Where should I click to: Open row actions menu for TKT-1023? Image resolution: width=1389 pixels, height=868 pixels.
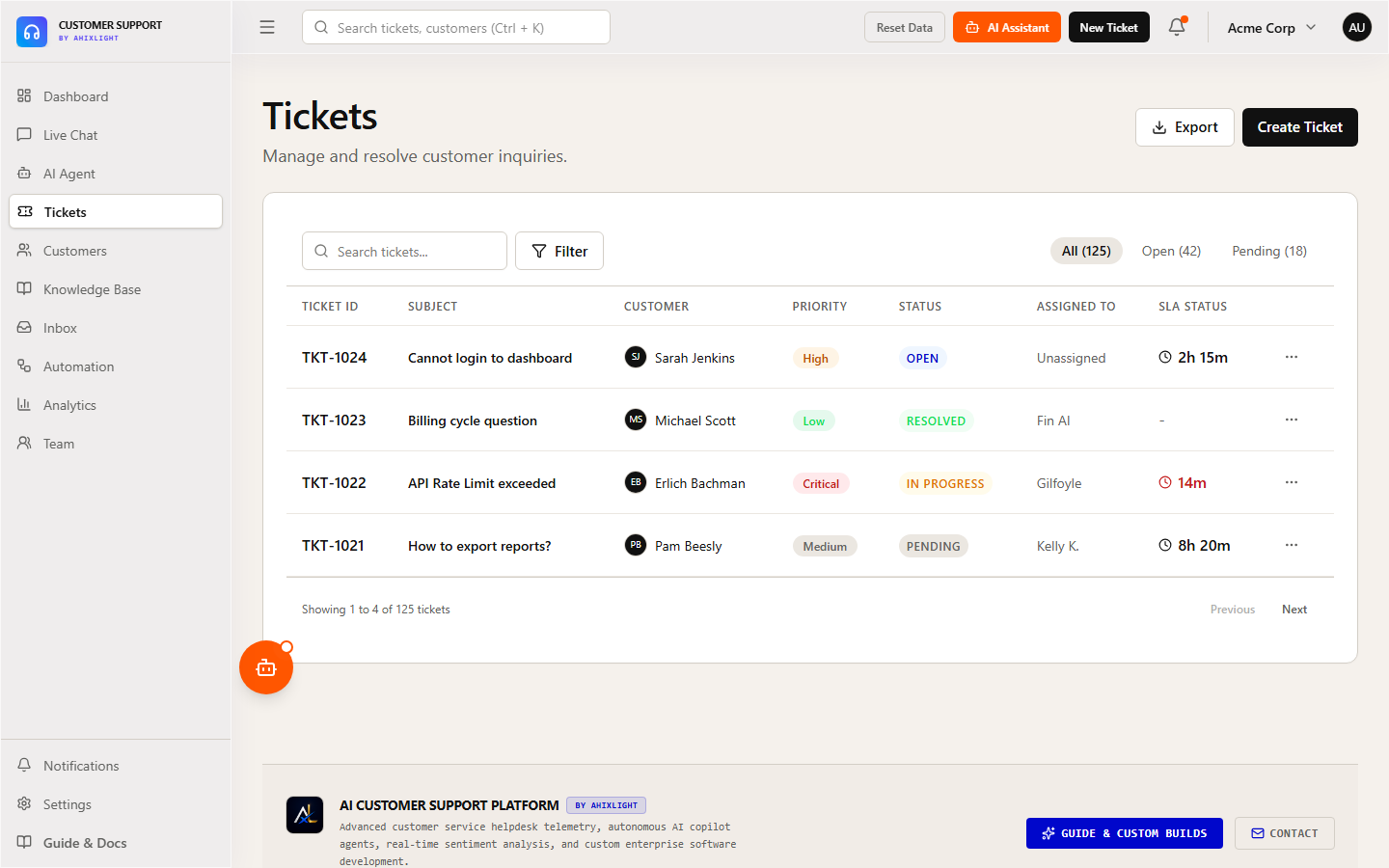pyautogui.click(x=1292, y=420)
